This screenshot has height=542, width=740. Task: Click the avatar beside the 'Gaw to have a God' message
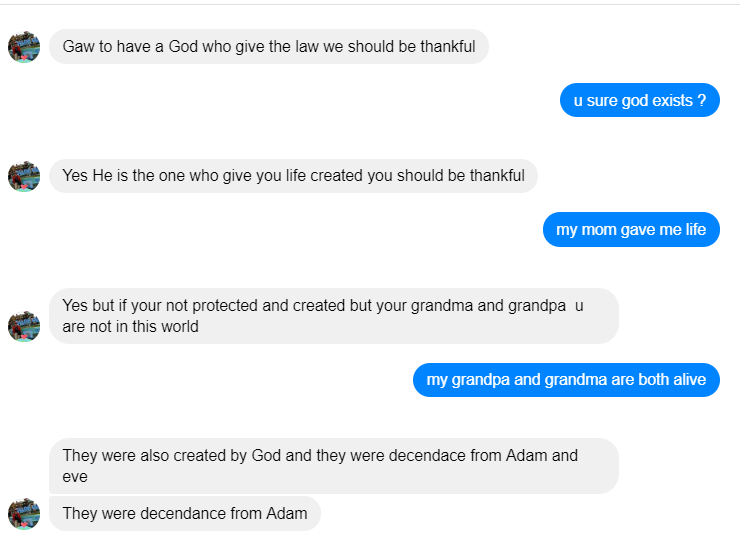(x=24, y=47)
